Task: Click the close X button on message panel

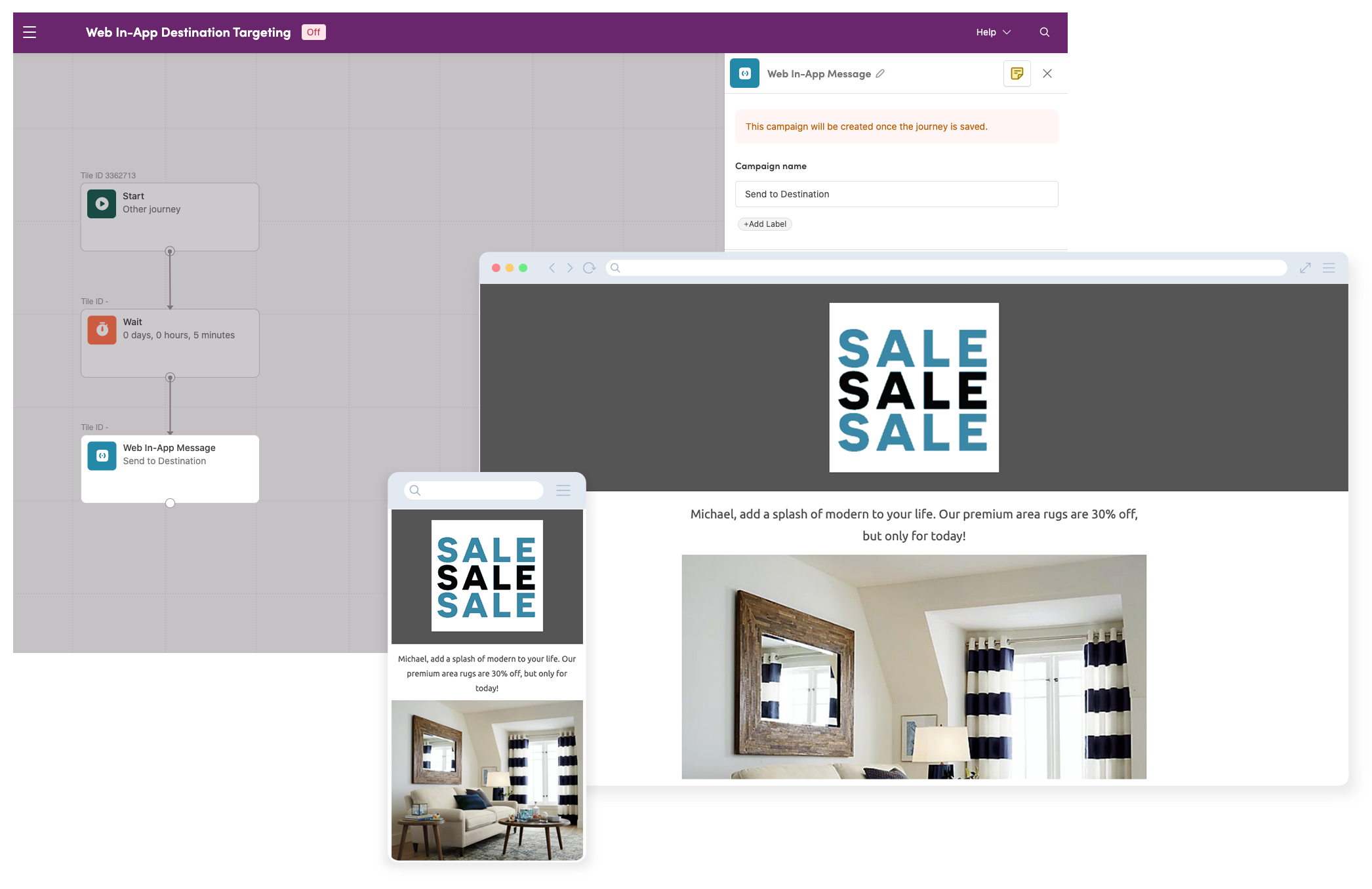Action: 1047,73
